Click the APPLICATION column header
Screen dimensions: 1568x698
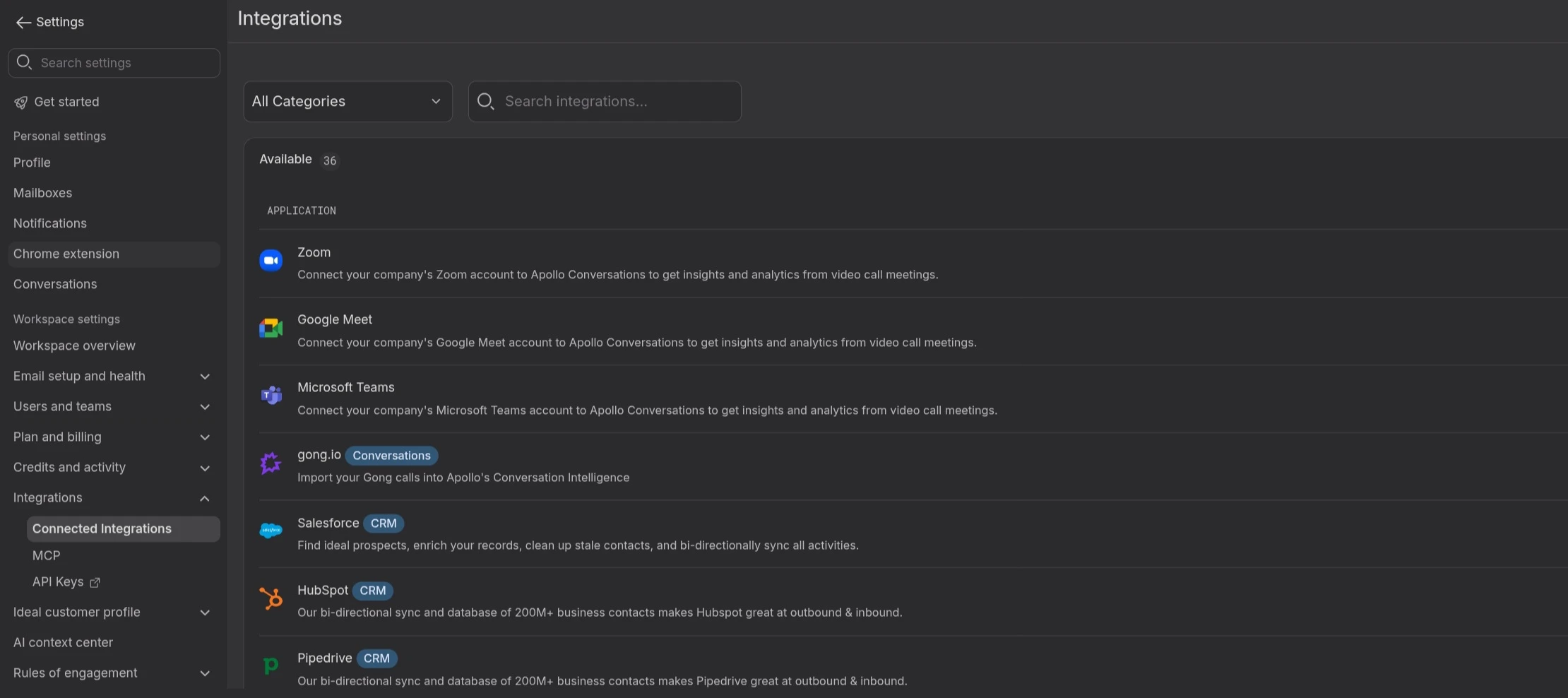(x=302, y=211)
